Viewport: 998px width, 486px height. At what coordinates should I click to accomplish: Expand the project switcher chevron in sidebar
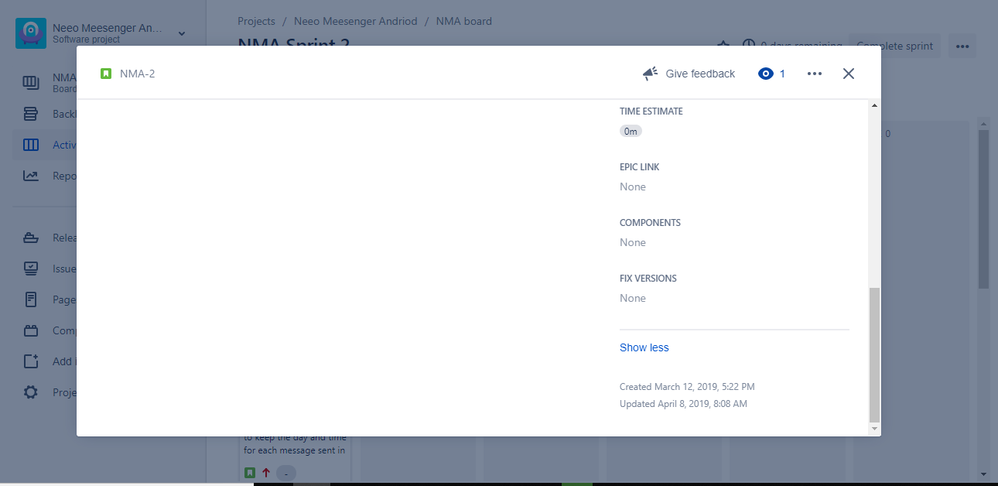181,34
